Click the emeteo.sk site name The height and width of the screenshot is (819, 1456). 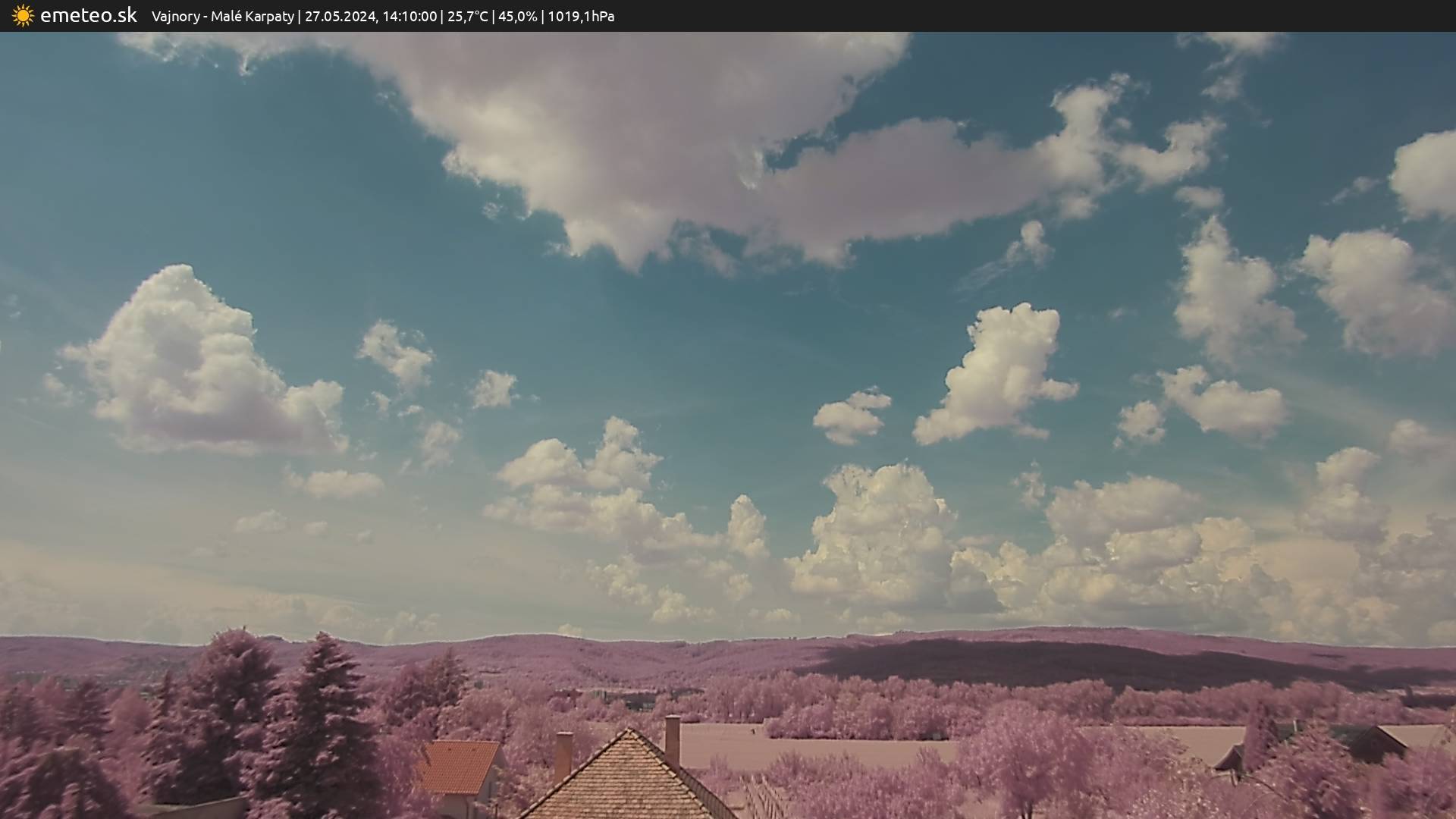88,16
